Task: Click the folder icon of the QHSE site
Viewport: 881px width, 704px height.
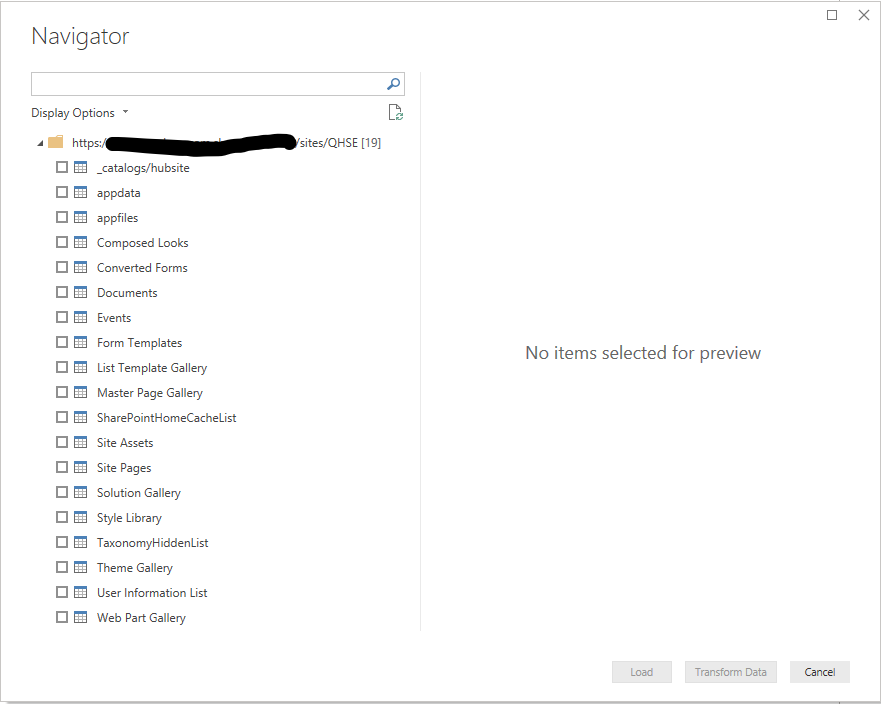Action: coord(56,142)
